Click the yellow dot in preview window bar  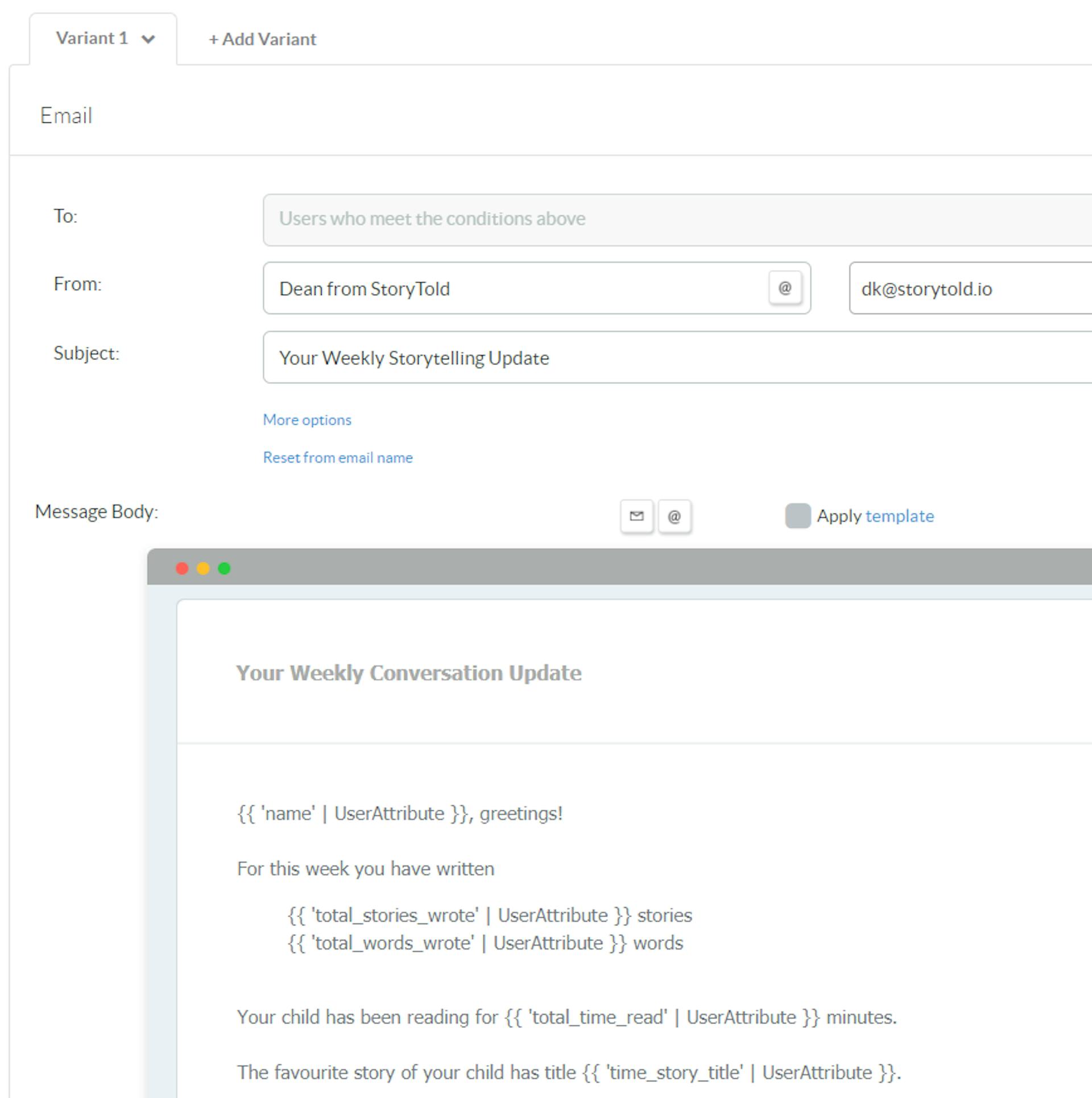click(x=203, y=569)
